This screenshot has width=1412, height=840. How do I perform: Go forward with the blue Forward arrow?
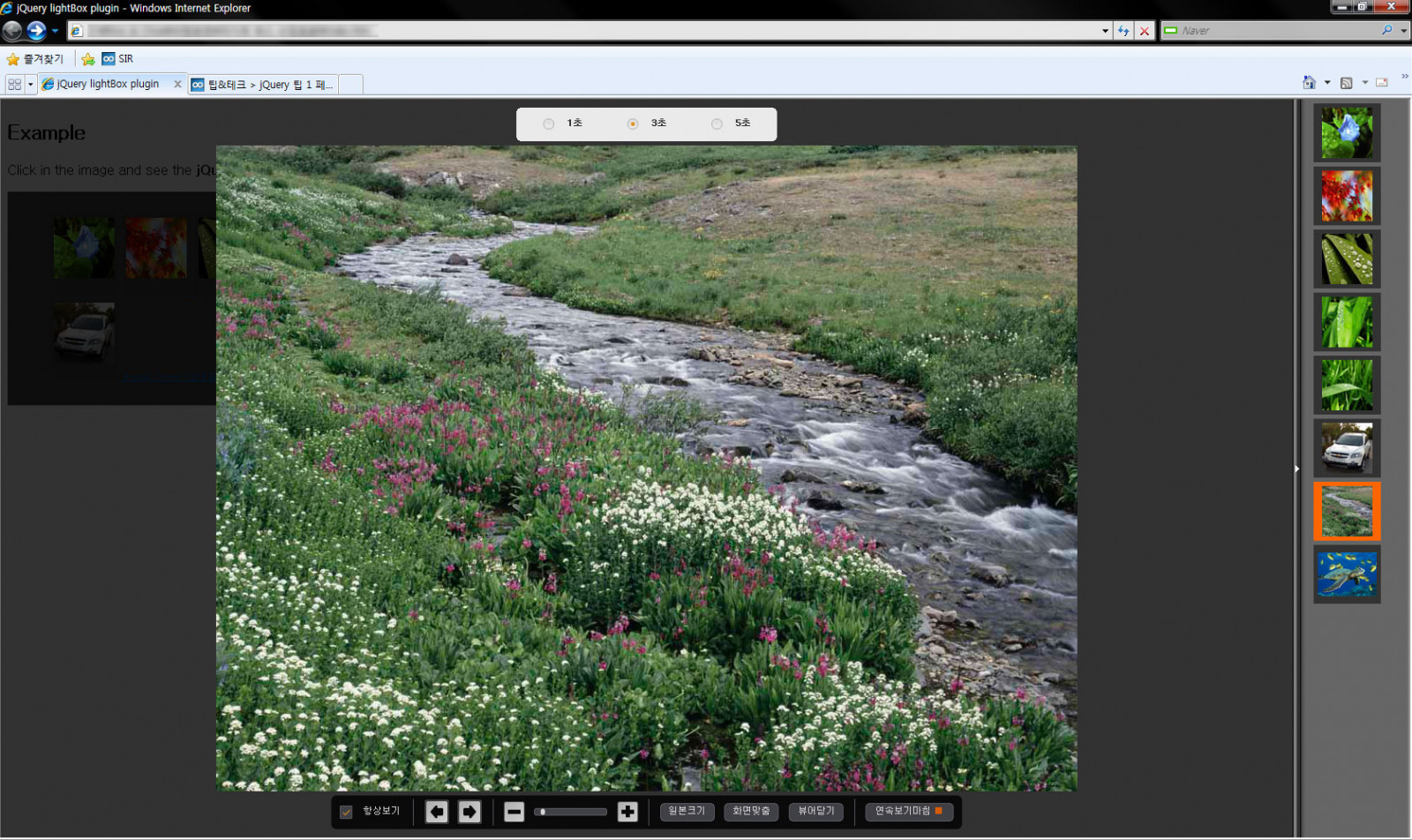click(x=36, y=31)
